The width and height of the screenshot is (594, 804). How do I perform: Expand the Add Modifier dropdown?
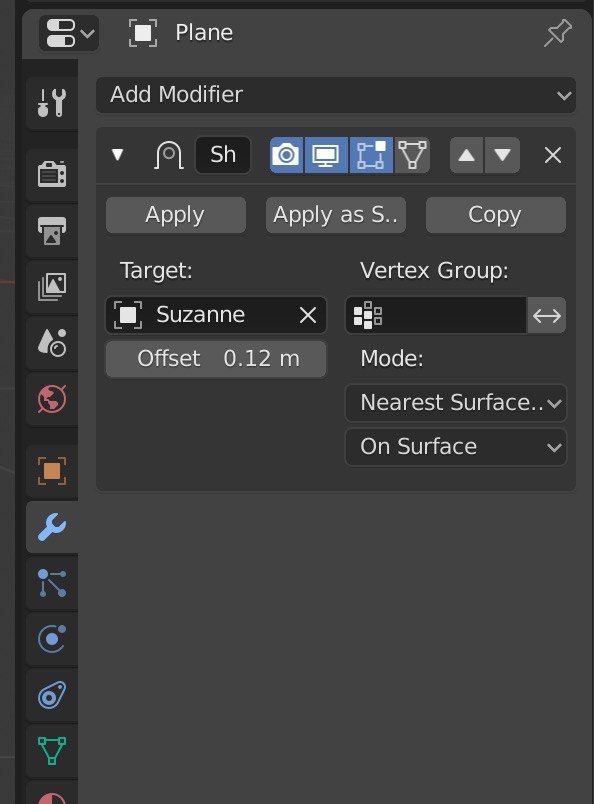[x=336, y=95]
